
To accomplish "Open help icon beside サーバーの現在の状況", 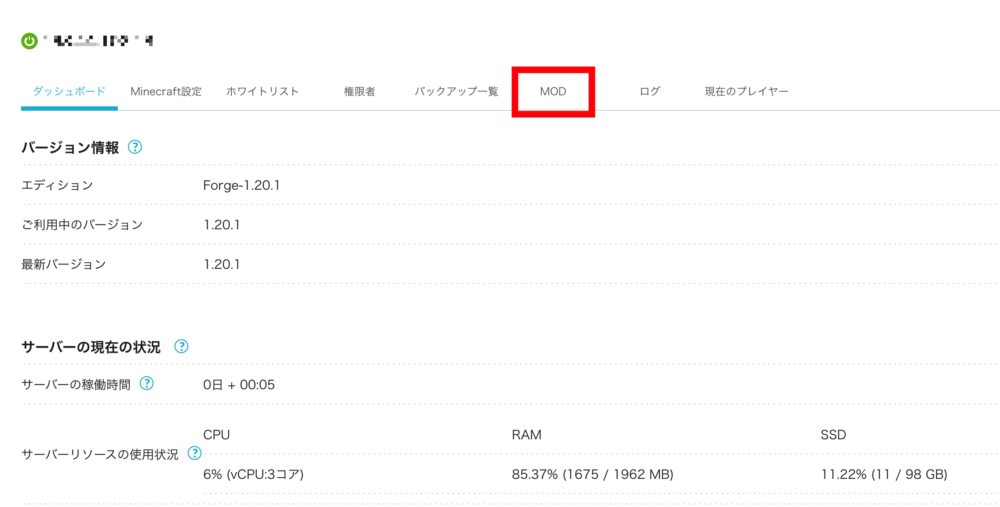I will tap(181, 346).
